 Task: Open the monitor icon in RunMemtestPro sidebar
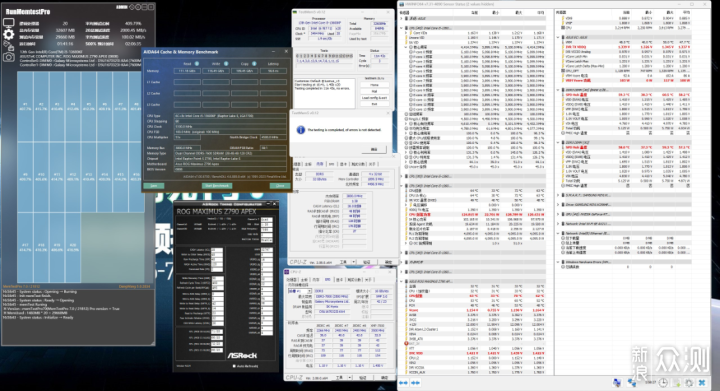point(8,22)
